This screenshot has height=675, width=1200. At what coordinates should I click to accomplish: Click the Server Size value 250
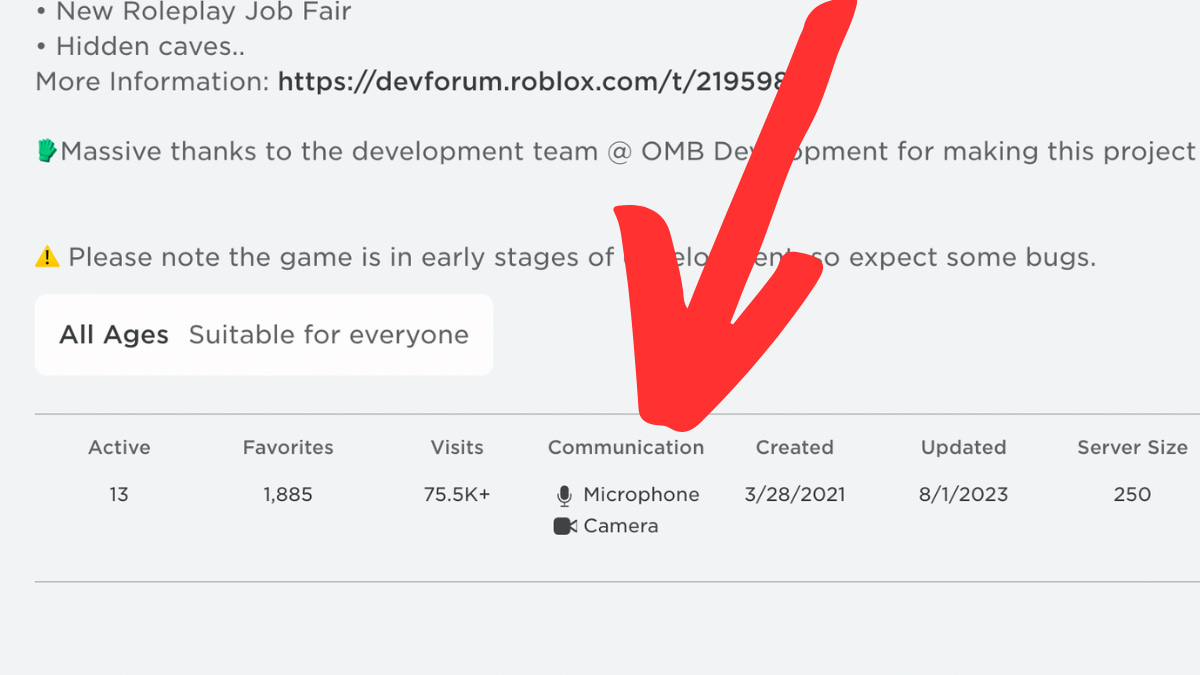1132,495
